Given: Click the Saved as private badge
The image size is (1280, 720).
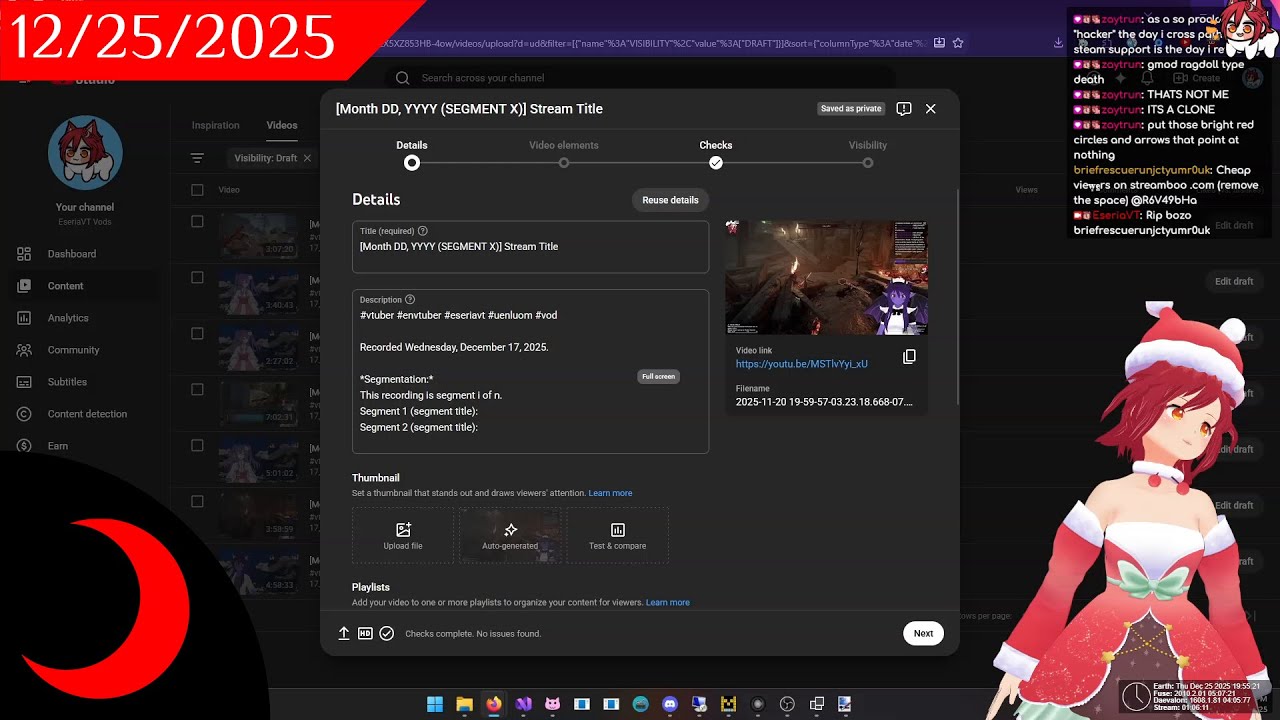Looking at the screenshot, I should pyautogui.click(x=851, y=109).
